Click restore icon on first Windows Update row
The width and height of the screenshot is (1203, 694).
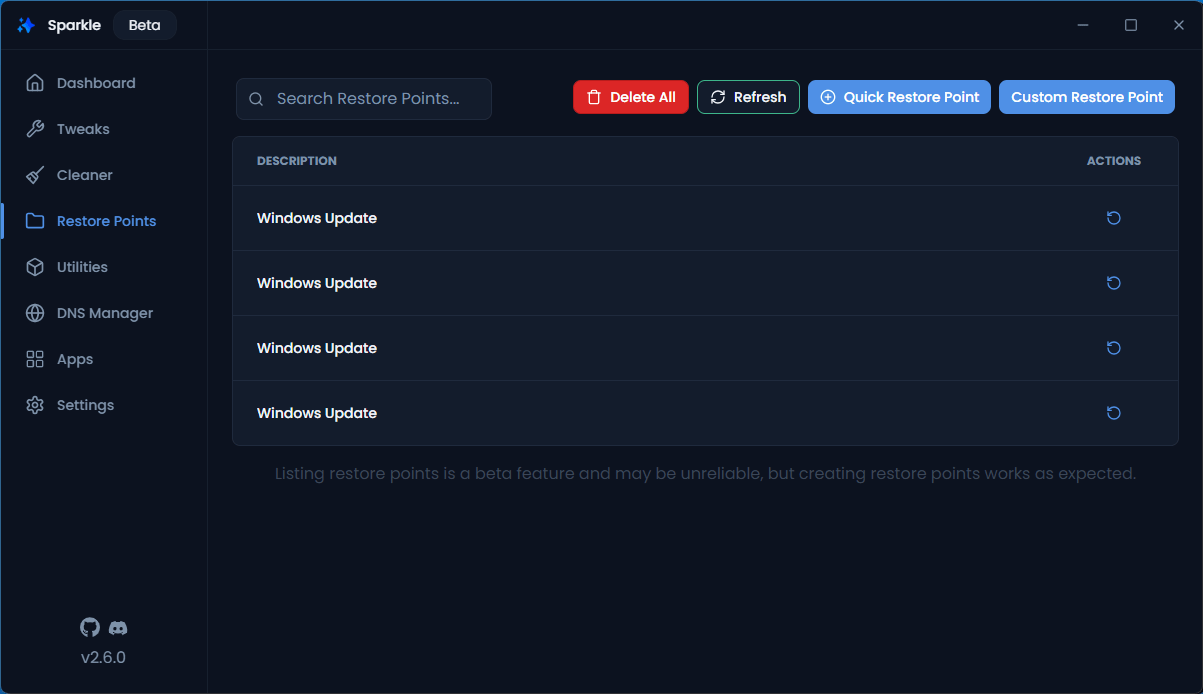1113,218
